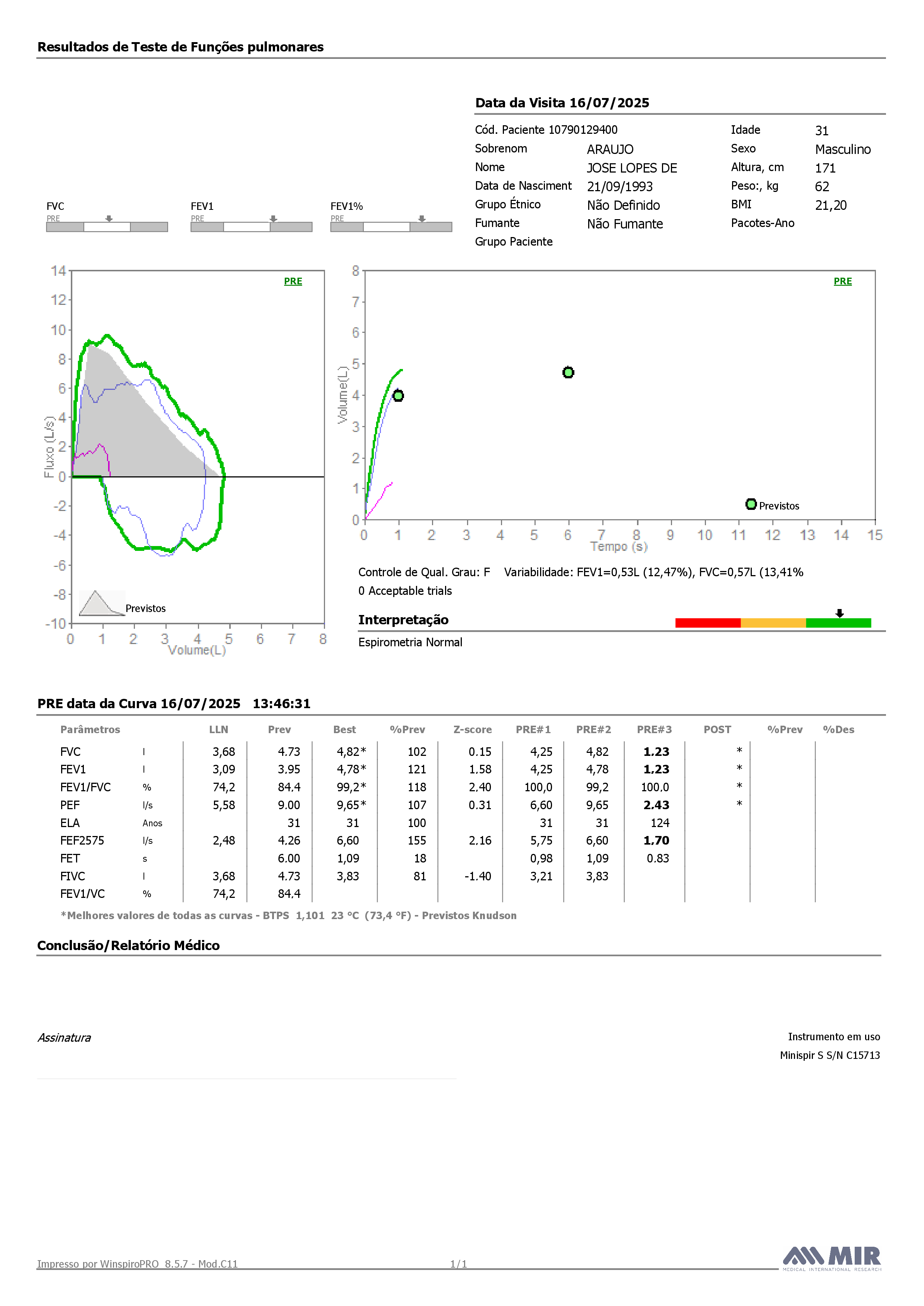924x1306 pixels.
Task: Click the Controle de Qual. Grau: F text
Action: 424,572
